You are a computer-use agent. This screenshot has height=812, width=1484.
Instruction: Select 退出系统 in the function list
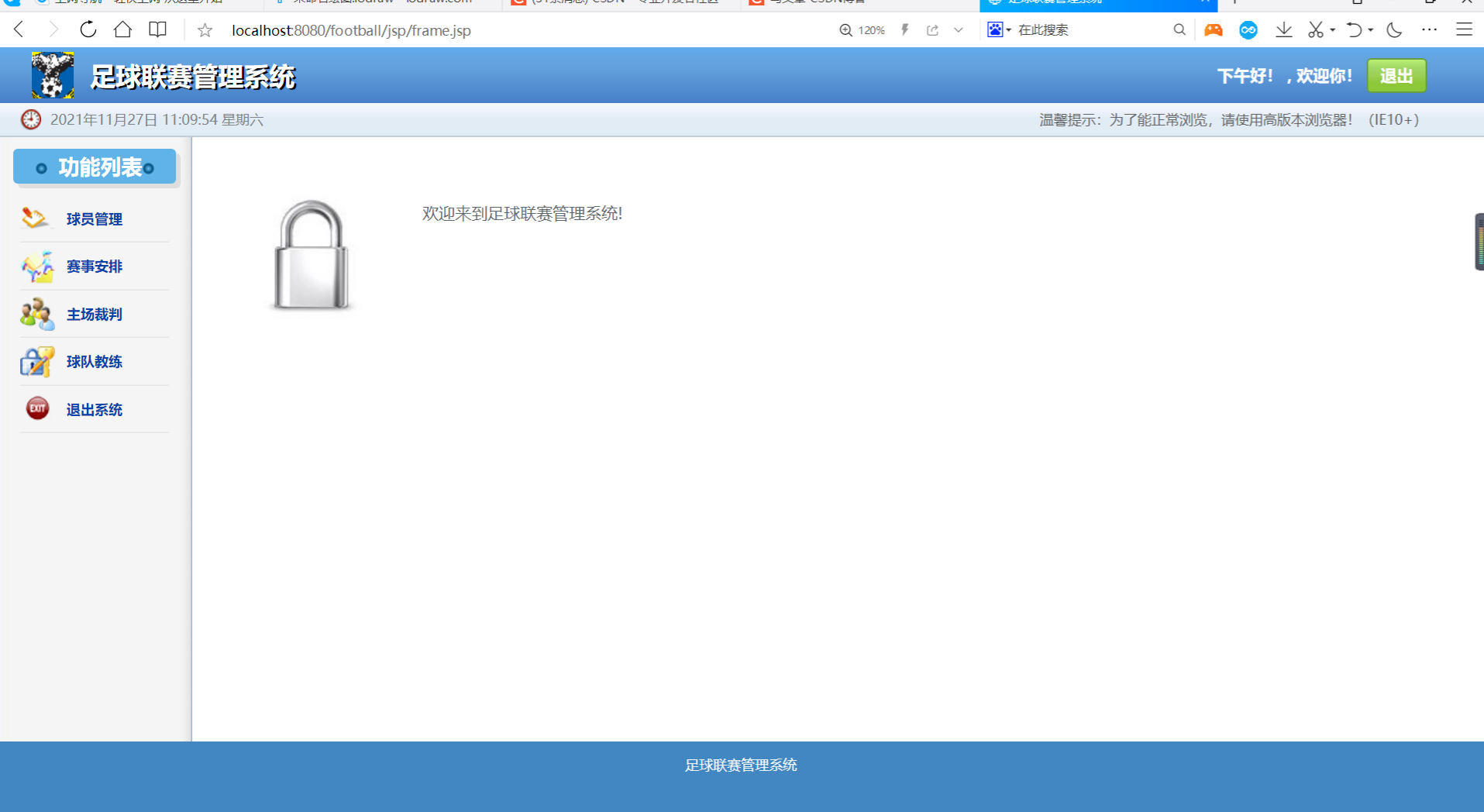coord(94,409)
